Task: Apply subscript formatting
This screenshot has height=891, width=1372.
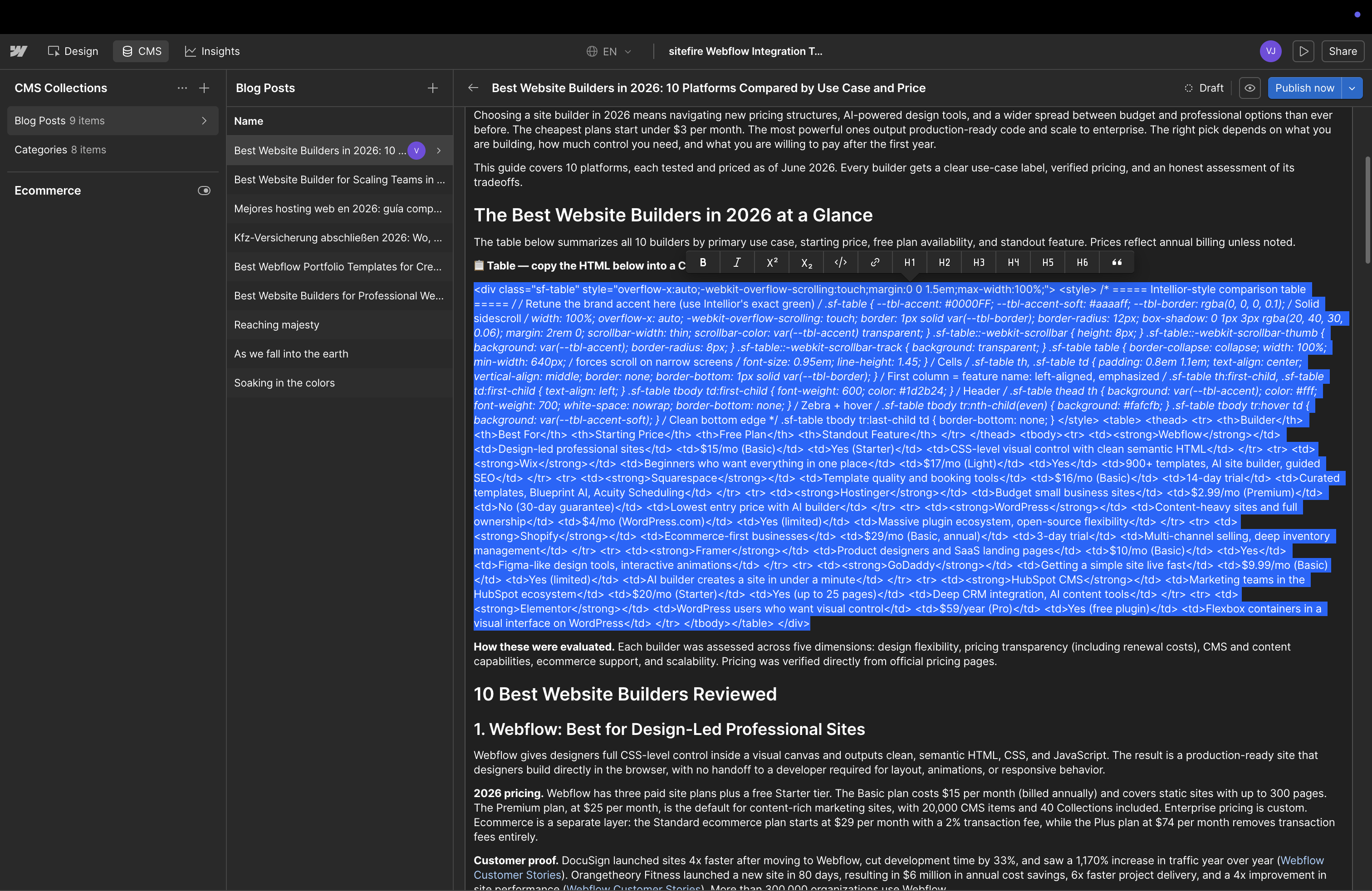Action: 807,263
